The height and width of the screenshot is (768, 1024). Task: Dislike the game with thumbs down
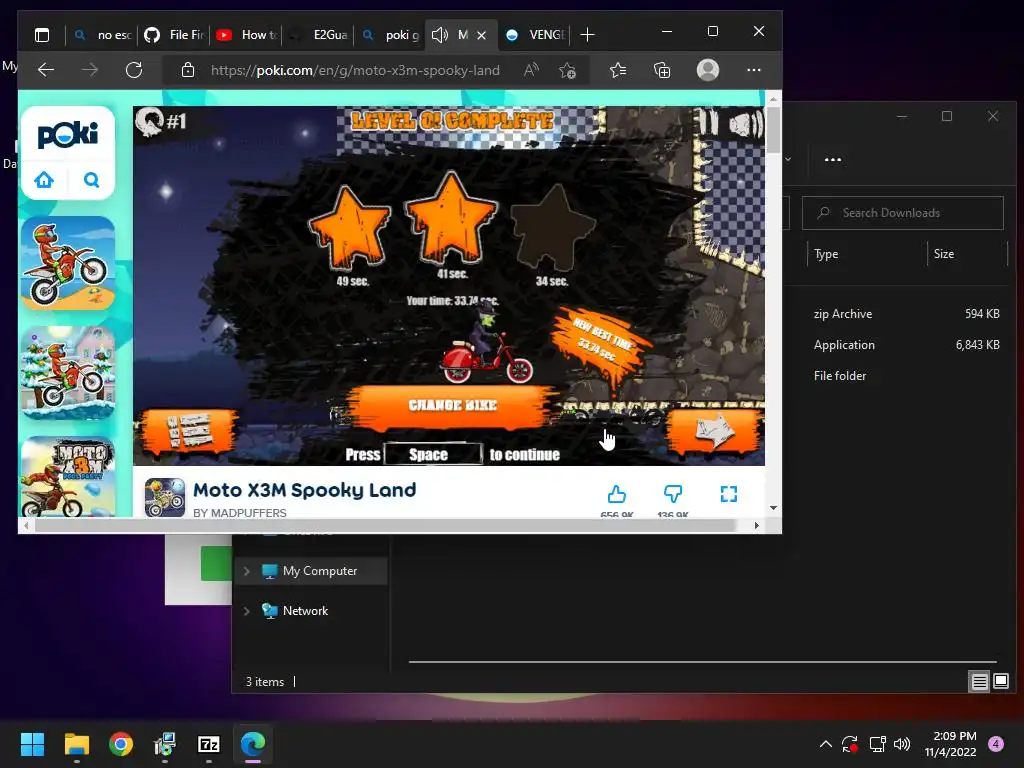point(673,494)
